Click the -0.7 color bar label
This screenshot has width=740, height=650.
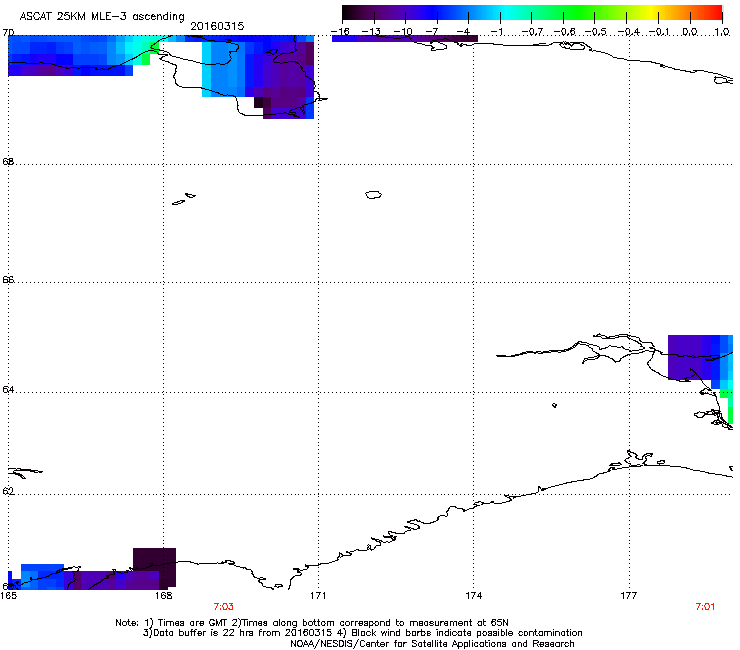pos(532,32)
